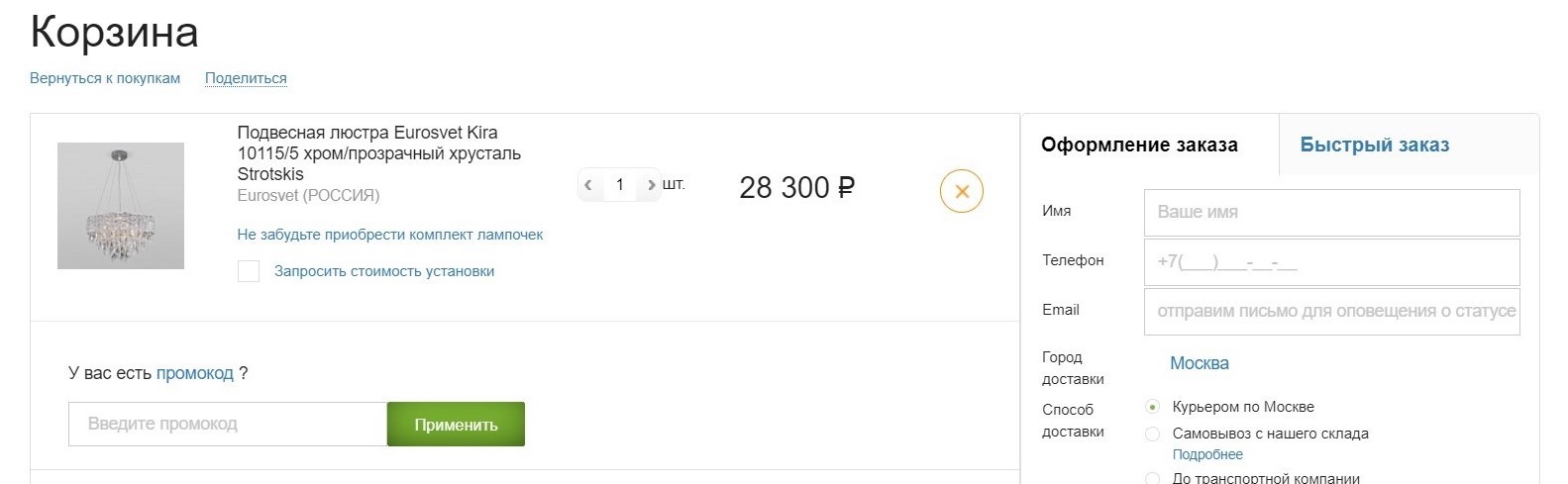Decrease item quantity with left arrow
Screen dimensions: 1568x484
point(588,185)
